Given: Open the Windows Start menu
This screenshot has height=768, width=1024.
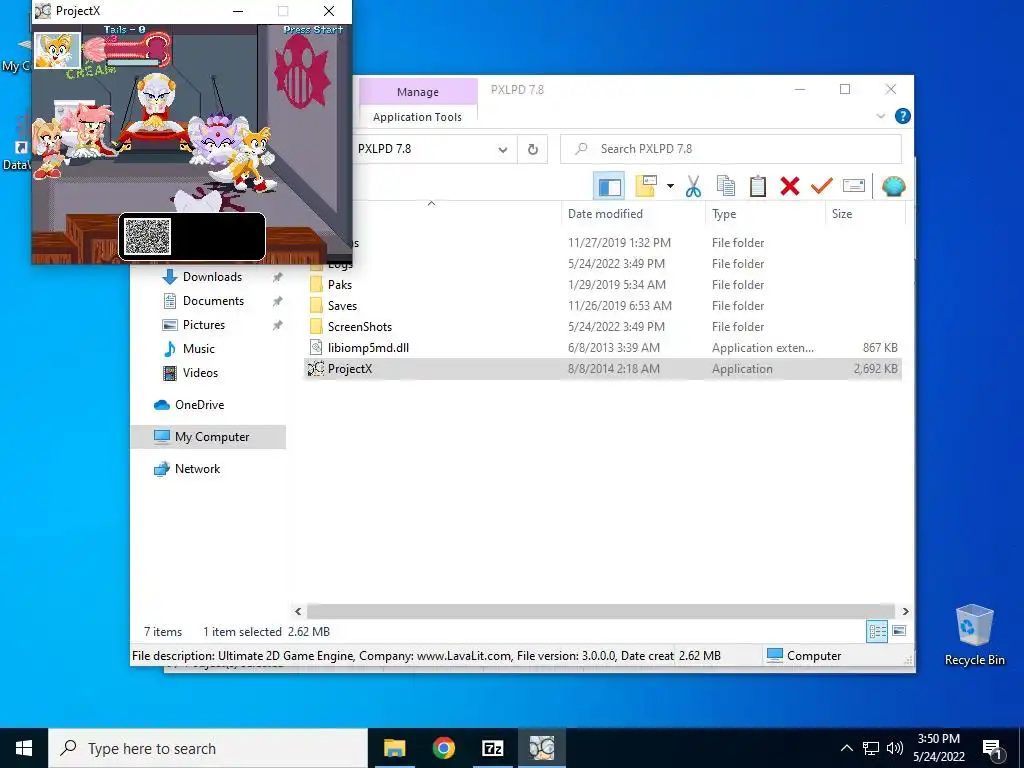Looking at the screenshot, I should tap(24, 748).
